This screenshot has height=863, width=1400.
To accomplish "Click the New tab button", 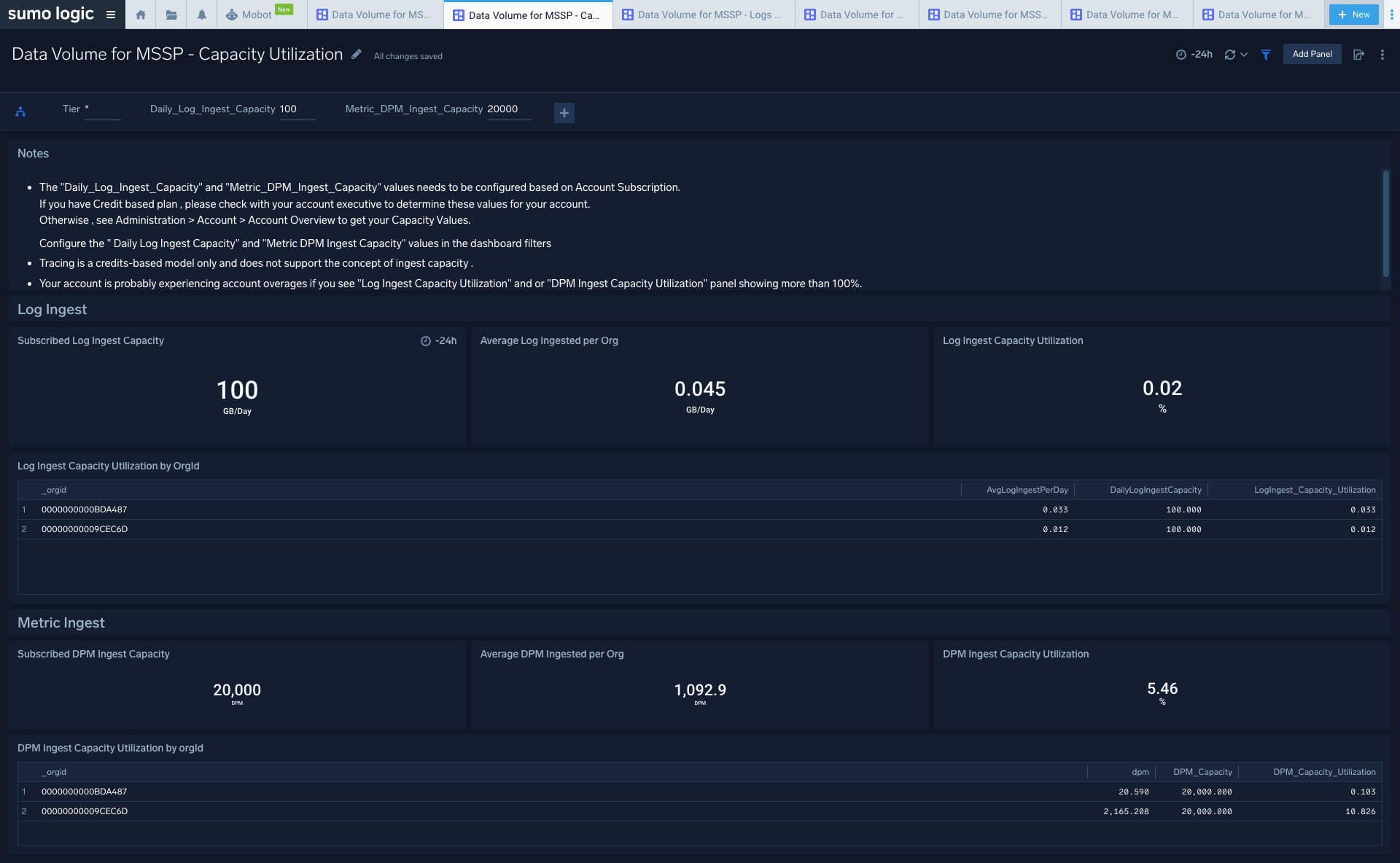I will pos(1353,15).
